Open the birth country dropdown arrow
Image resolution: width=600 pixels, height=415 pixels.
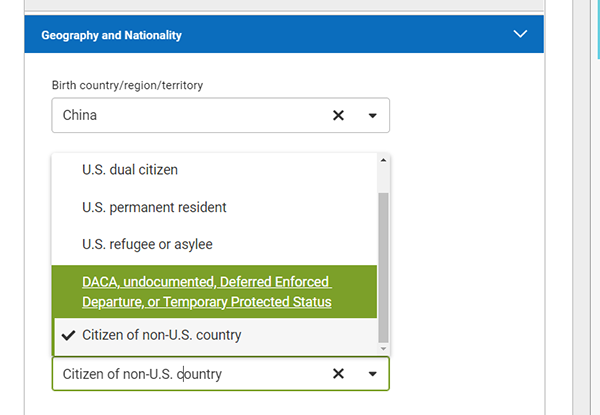pos(372,116)
